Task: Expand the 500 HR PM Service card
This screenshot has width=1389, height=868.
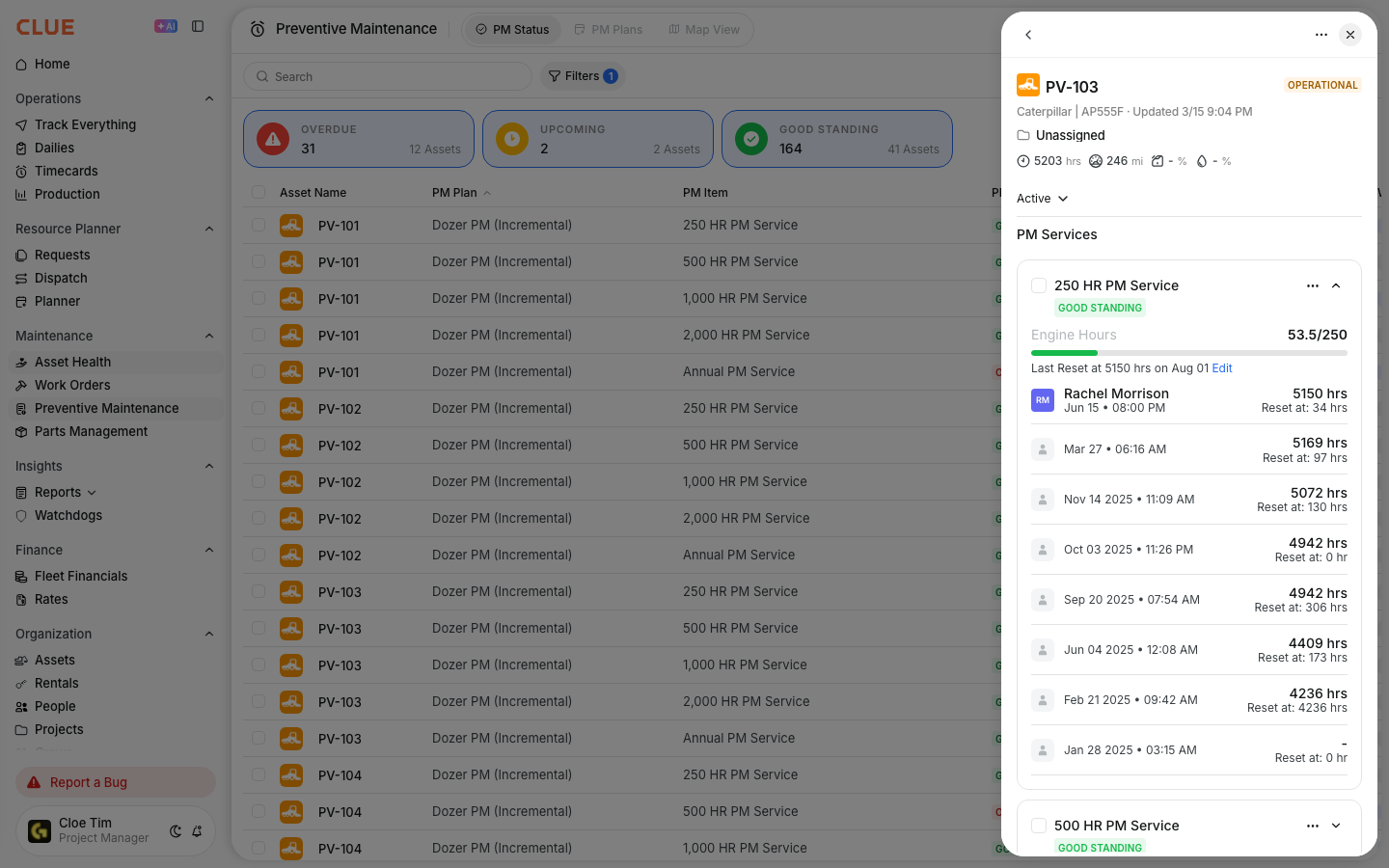Action: 1336,826
